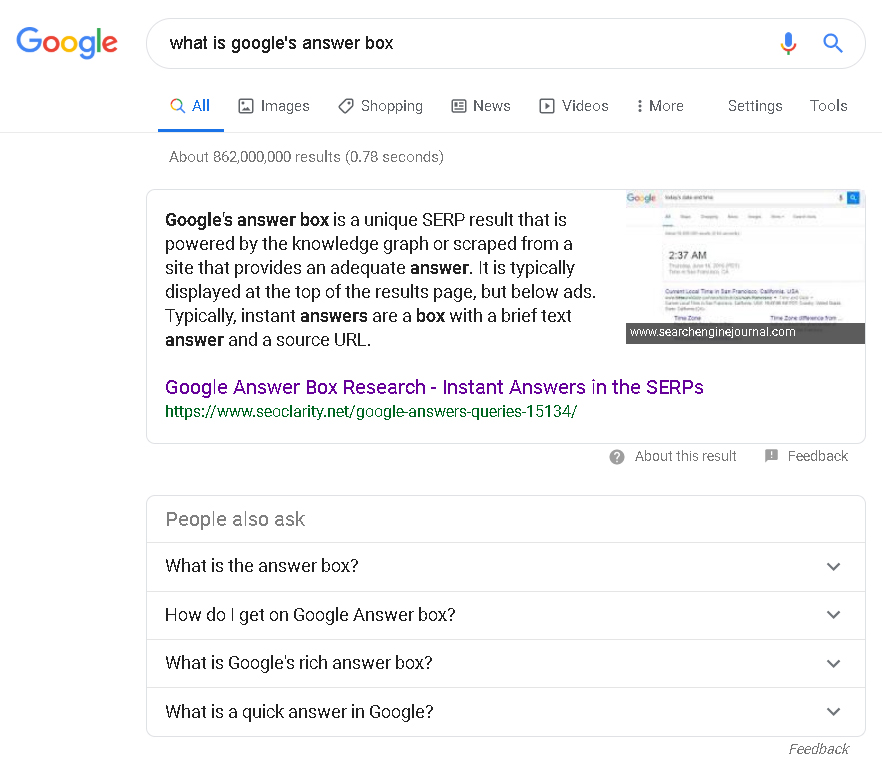
Task: Click the News tab icon
Action: (x=459, y=106)
